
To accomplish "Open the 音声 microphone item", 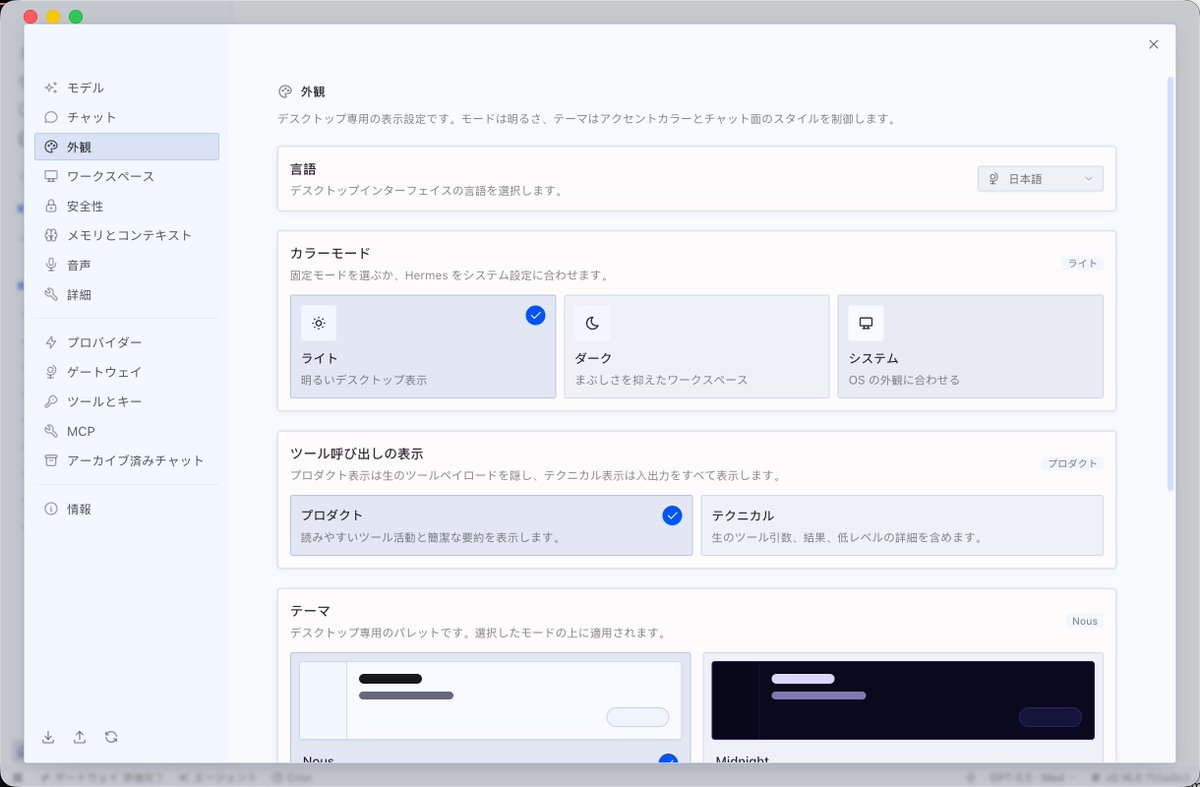I will [126, 265].
